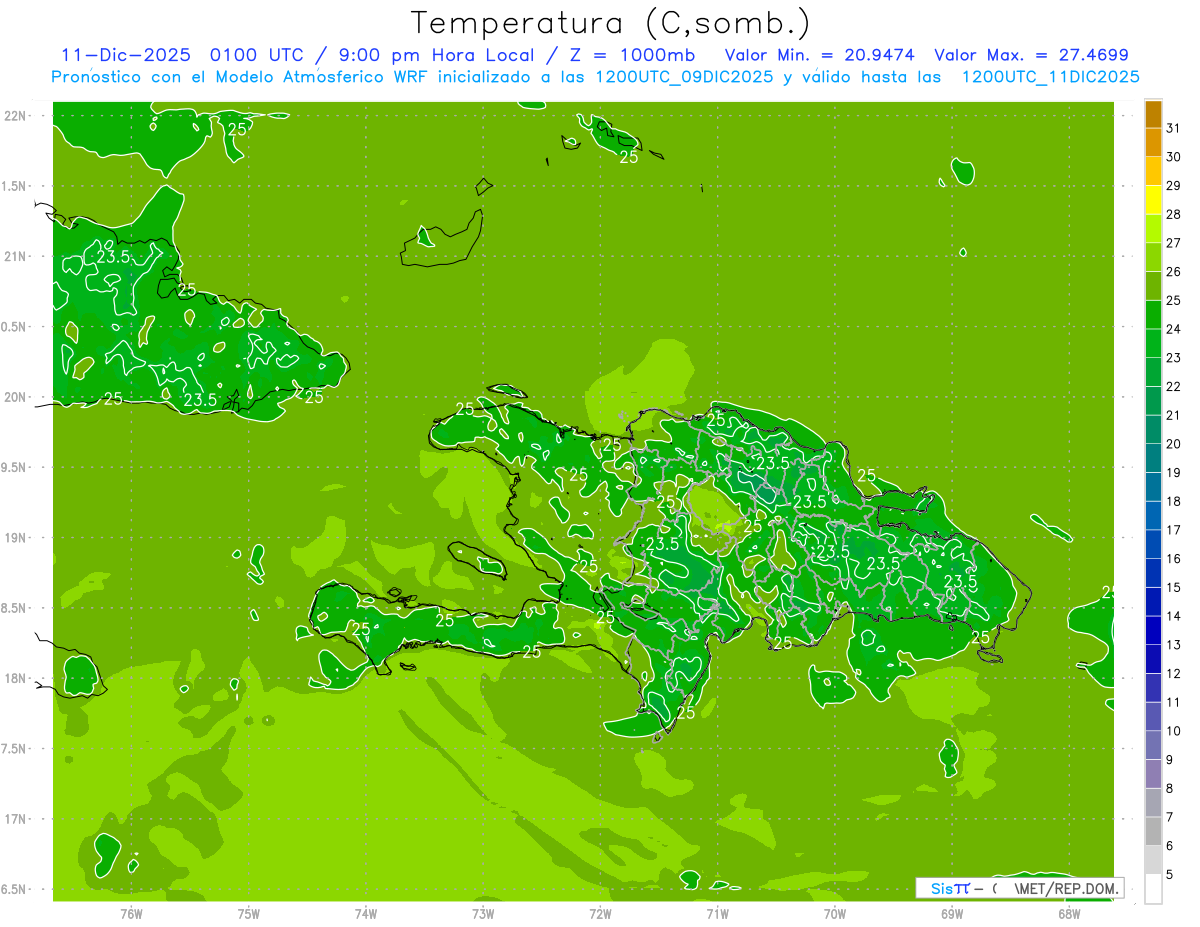The image size is (1200, 927).
Task: Click the '19N' latitude axis label
Action: [14, 538]
